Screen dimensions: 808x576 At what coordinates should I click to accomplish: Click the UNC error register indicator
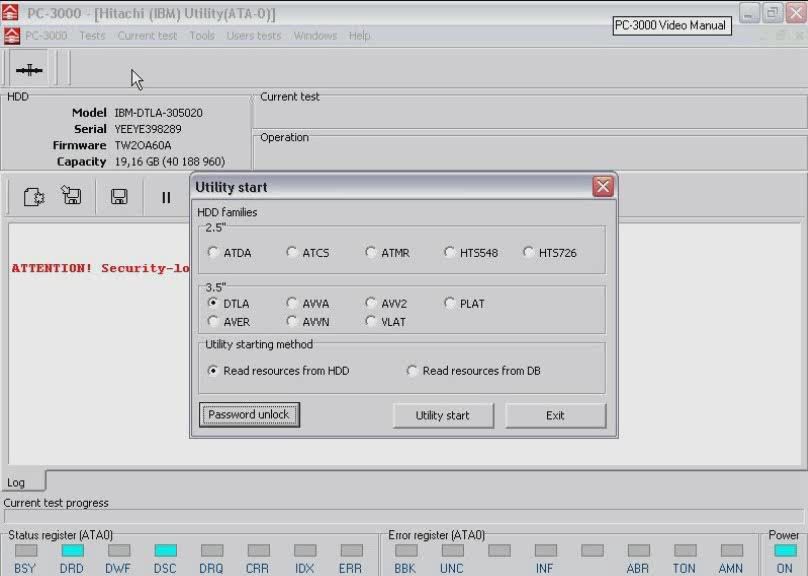[x=452, y=551]
